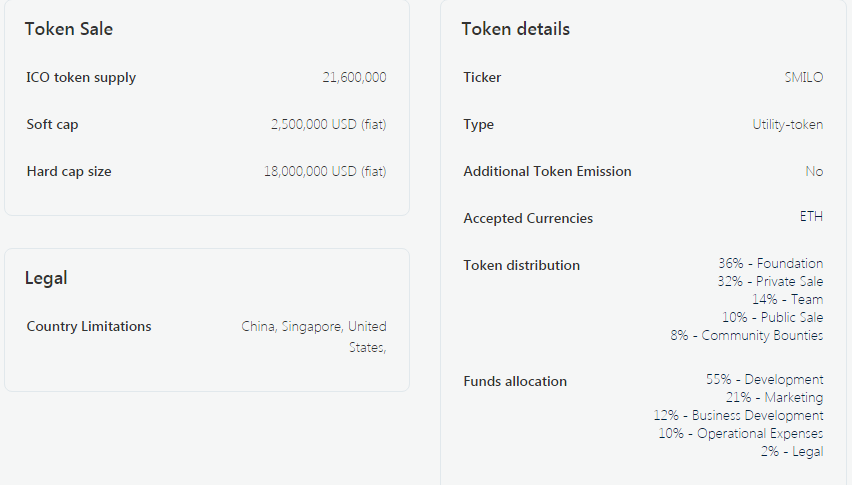Click the Token details heading
This screenshot has height=485, width=852.
click(x=515, y=29)
